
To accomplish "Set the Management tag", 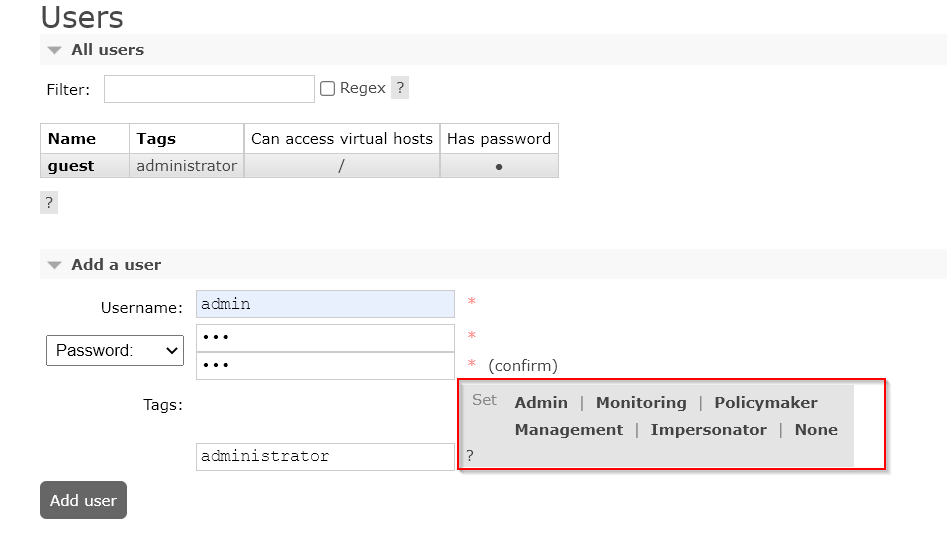I will (x=569, y=430).
